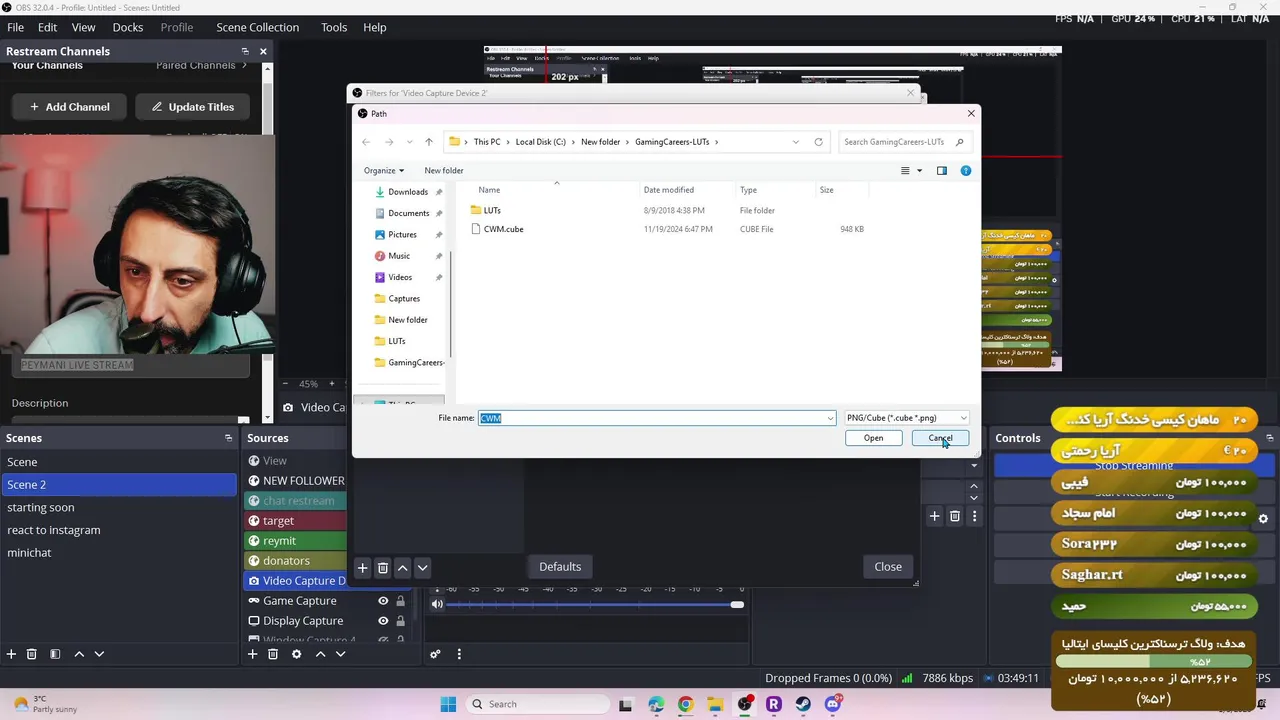
Task: Open scene filters icon in Scenes toolbar
Action: pos(55,654)
